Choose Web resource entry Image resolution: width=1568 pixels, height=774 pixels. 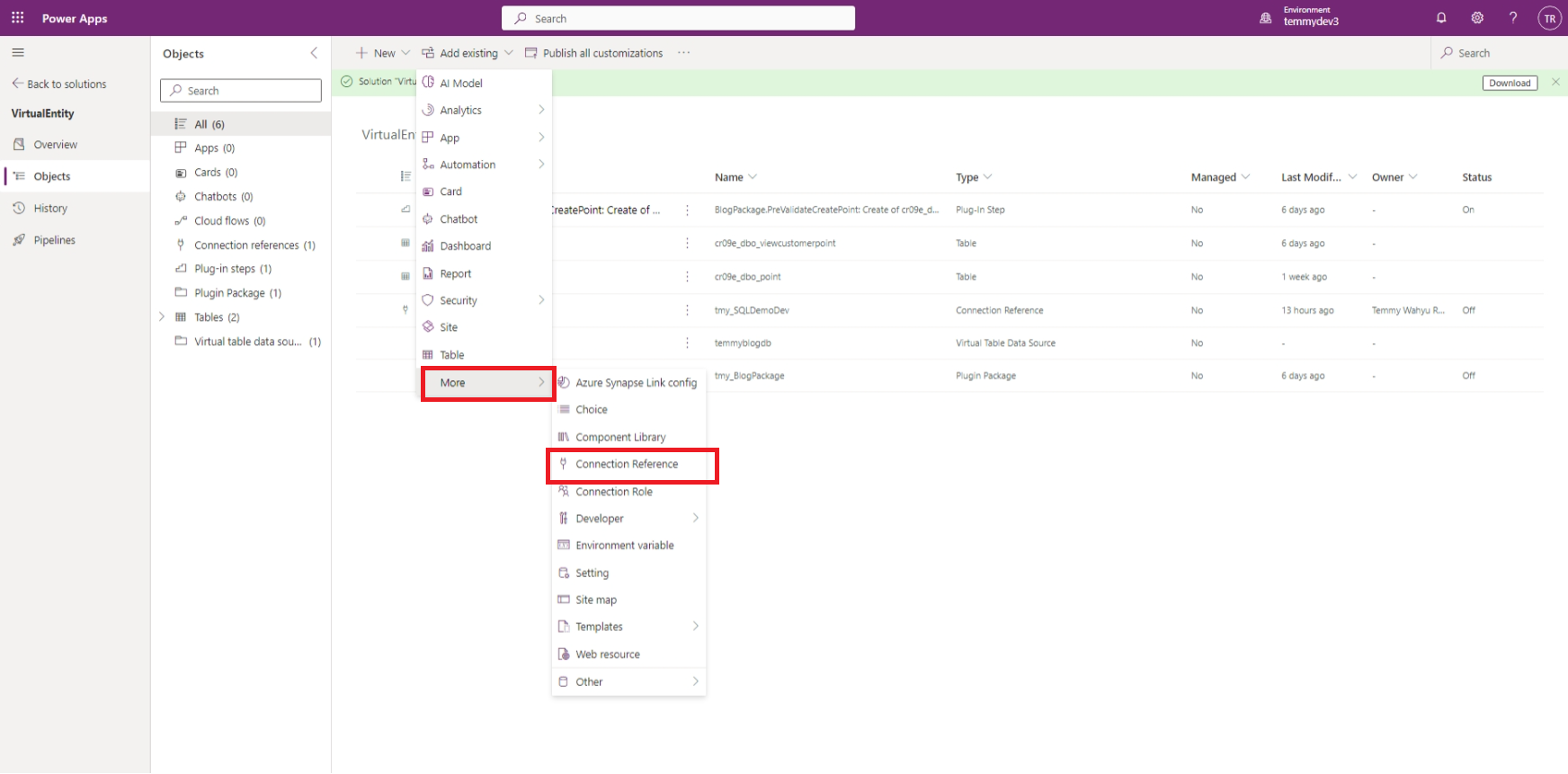click(x=628, y=654)
